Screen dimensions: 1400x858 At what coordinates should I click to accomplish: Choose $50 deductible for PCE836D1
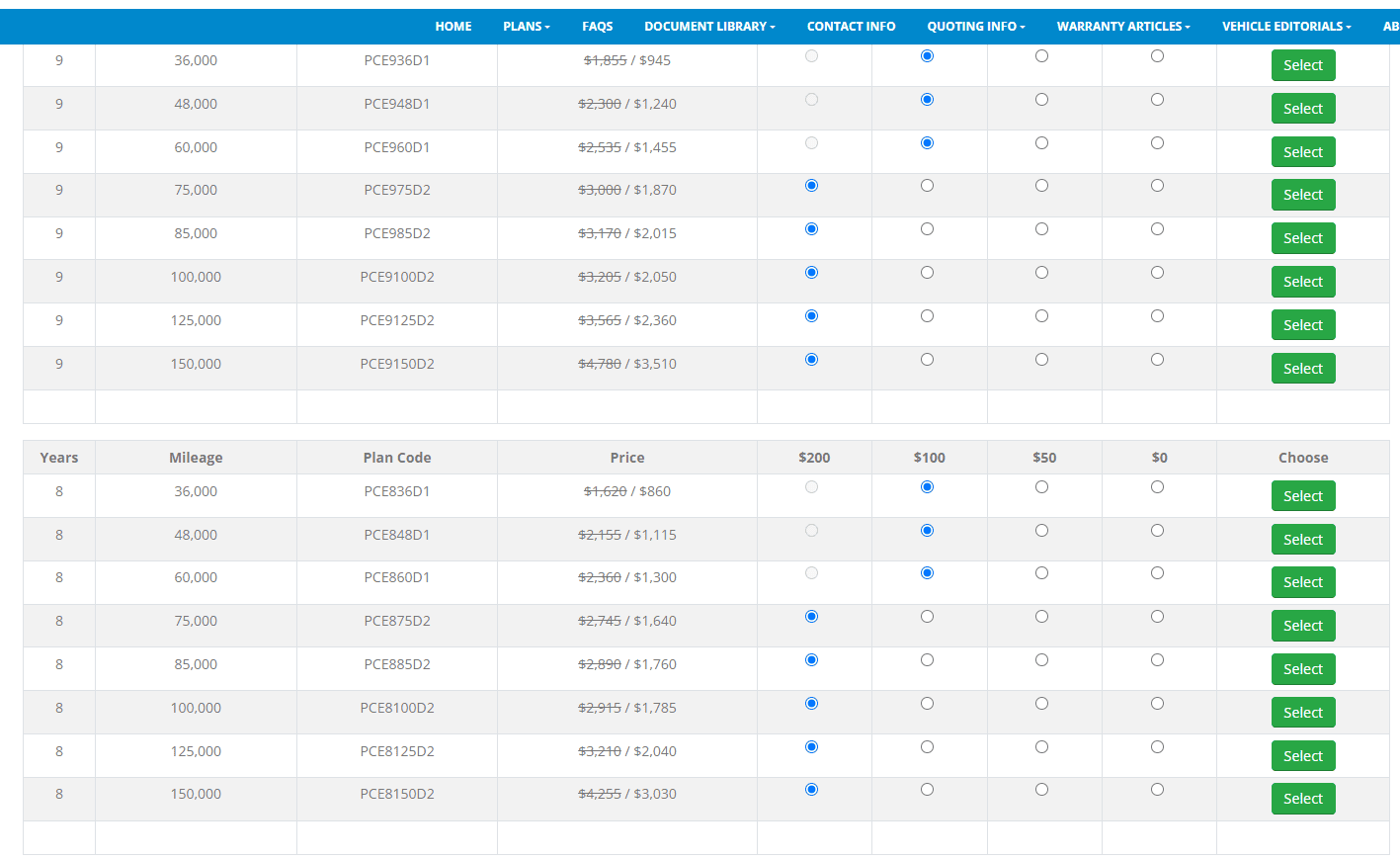(1041, 487)
